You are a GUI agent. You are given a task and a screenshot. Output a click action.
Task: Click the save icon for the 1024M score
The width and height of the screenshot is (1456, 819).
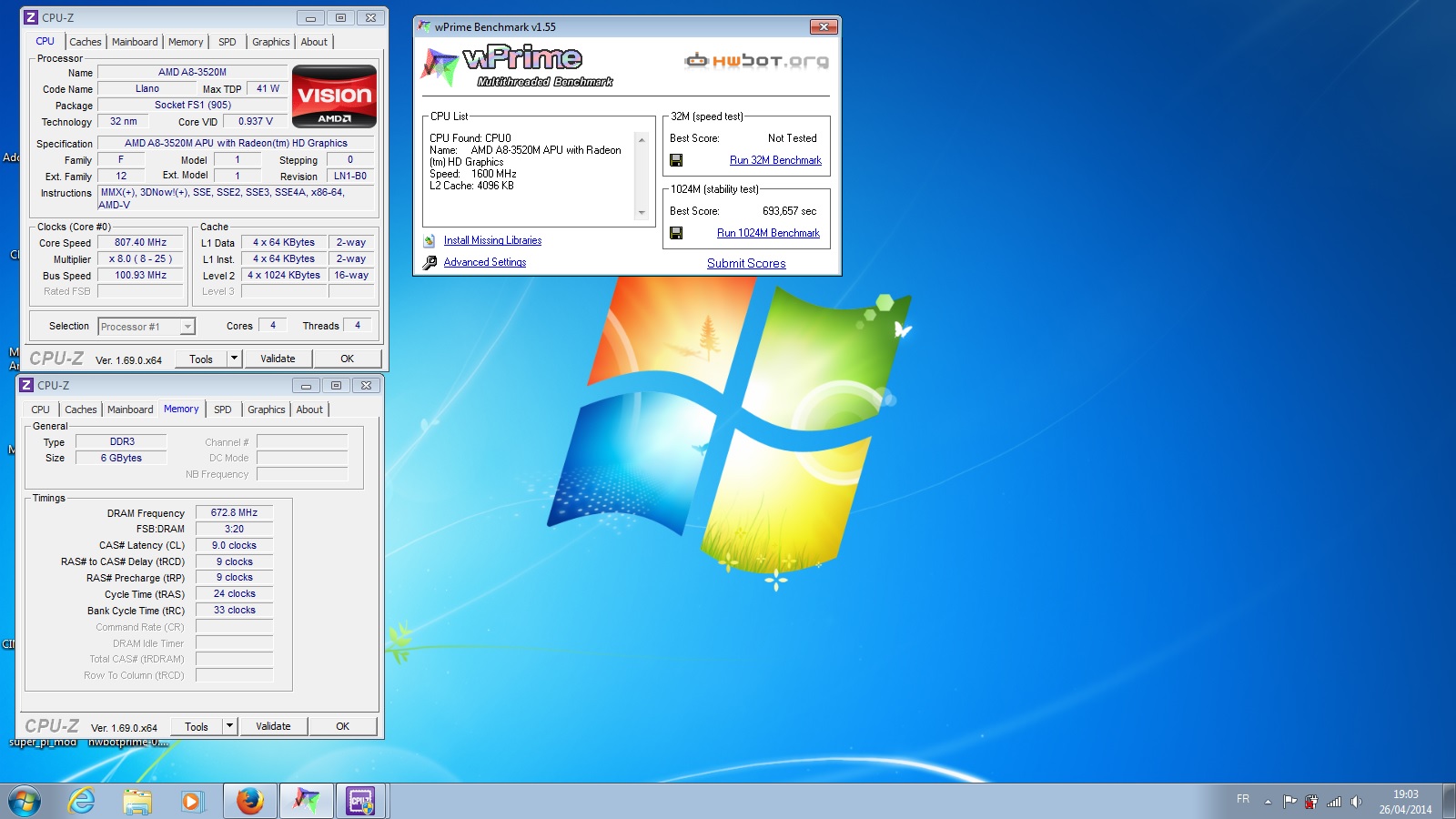676,233
